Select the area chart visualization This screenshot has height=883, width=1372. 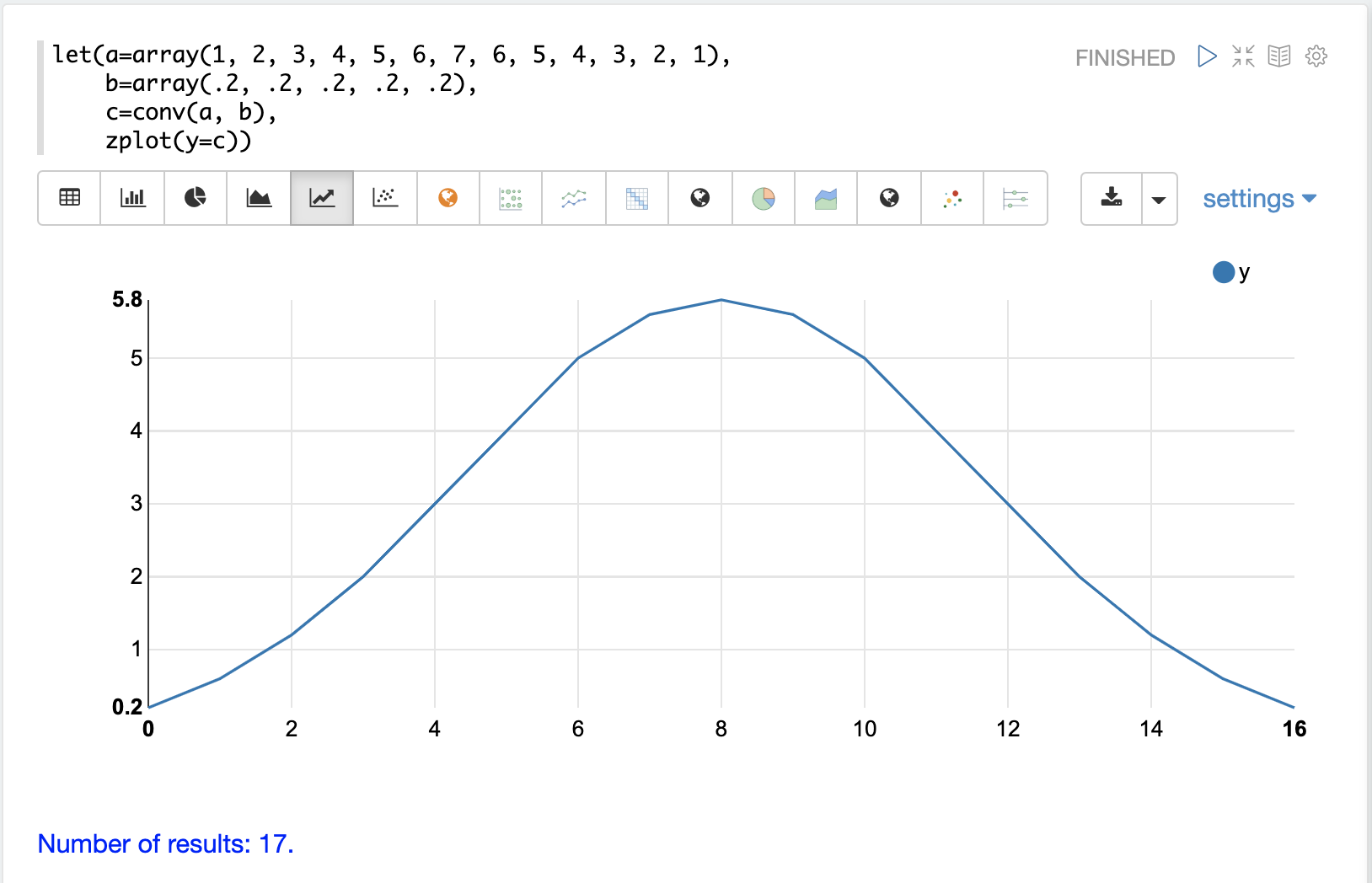tap(259, 198)
